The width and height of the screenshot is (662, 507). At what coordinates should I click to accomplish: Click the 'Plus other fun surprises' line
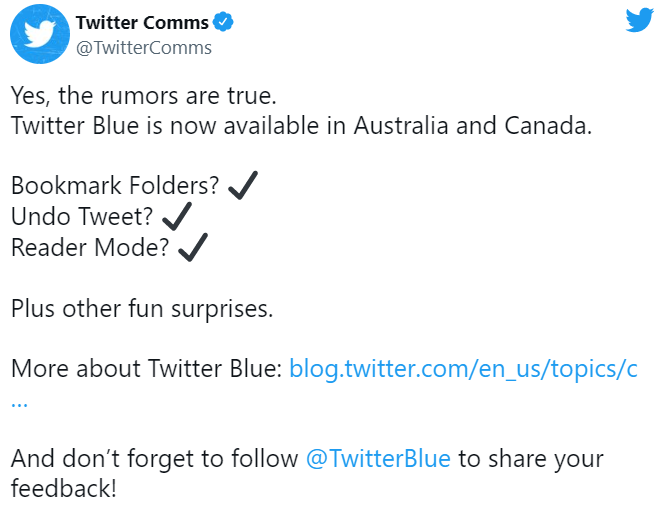click(141, 308)
